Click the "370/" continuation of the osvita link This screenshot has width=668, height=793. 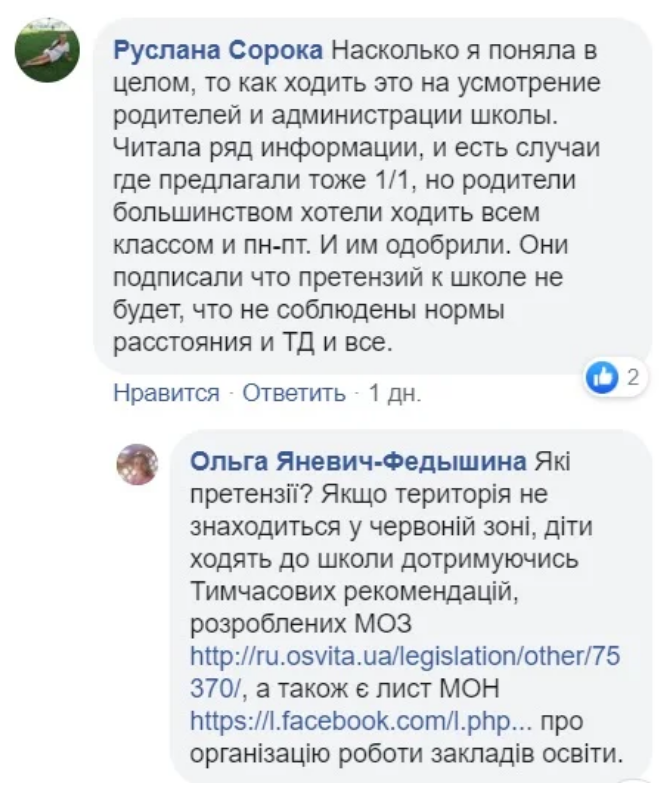[x=216, y=687]
